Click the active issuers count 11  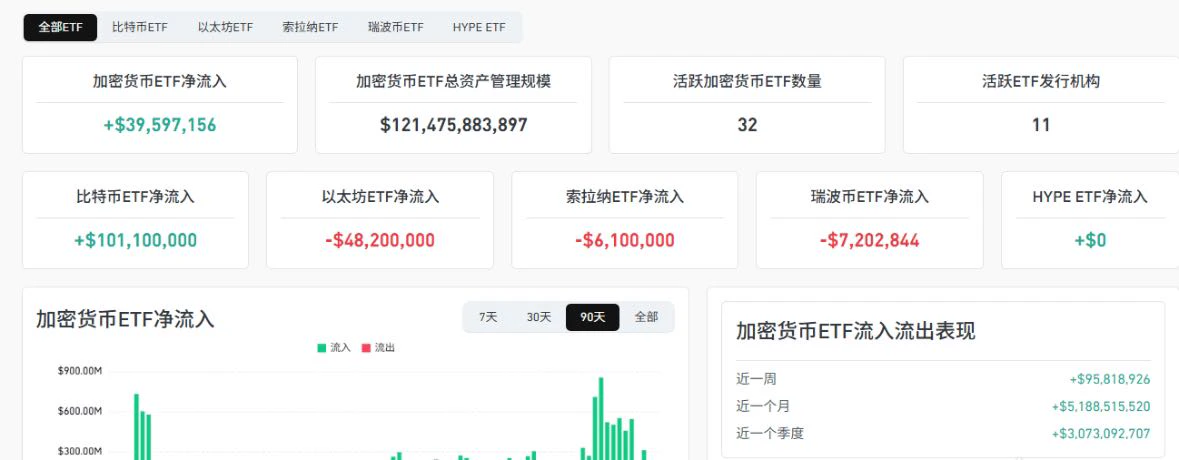(x=1041, y=125)
